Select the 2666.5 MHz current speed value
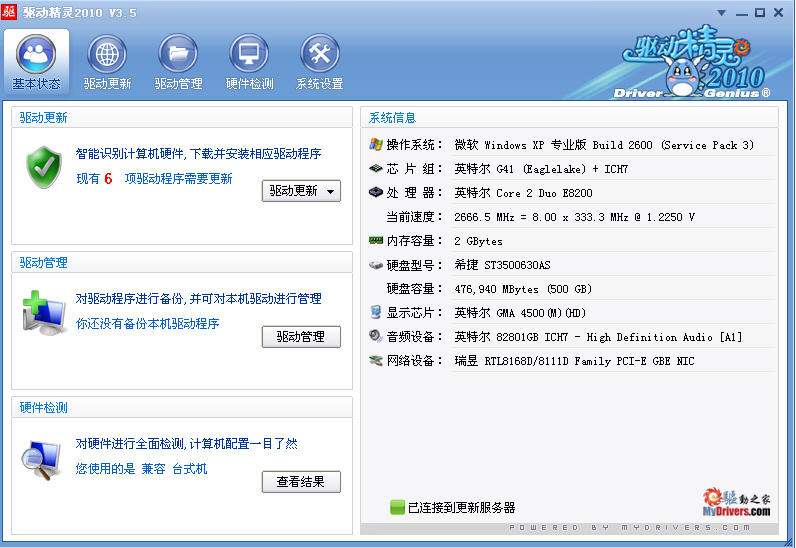Viewport: 796px width, 548px height. 574,217
